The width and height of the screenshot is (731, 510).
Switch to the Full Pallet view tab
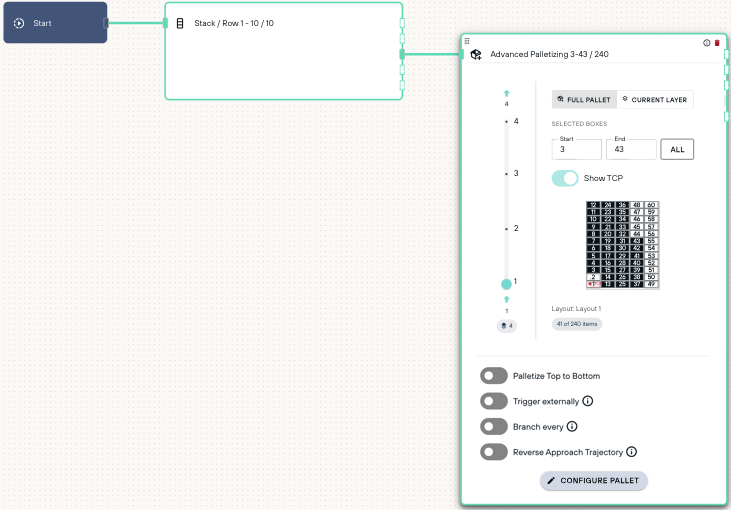coord(584,100)
